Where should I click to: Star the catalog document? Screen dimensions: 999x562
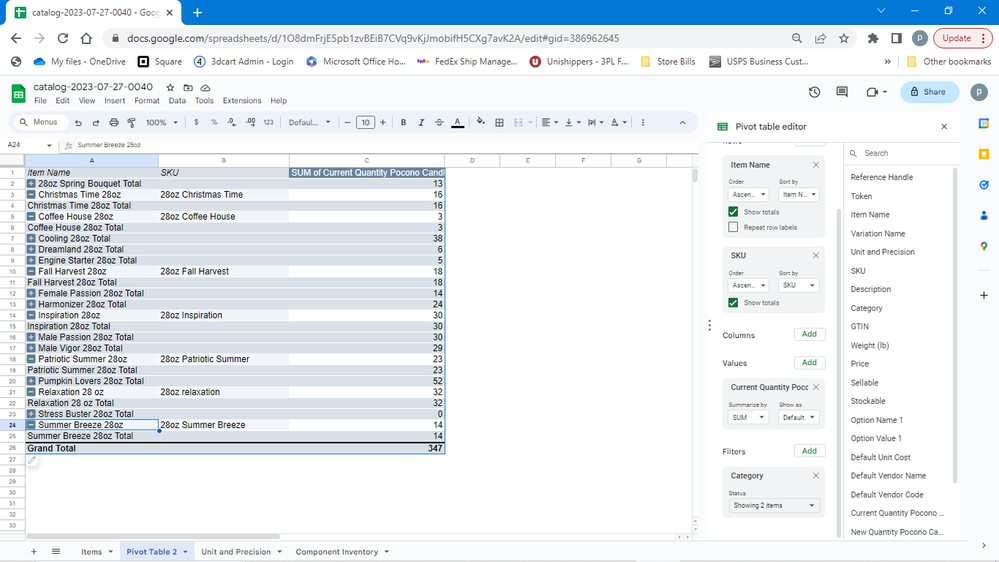point(170,87)
